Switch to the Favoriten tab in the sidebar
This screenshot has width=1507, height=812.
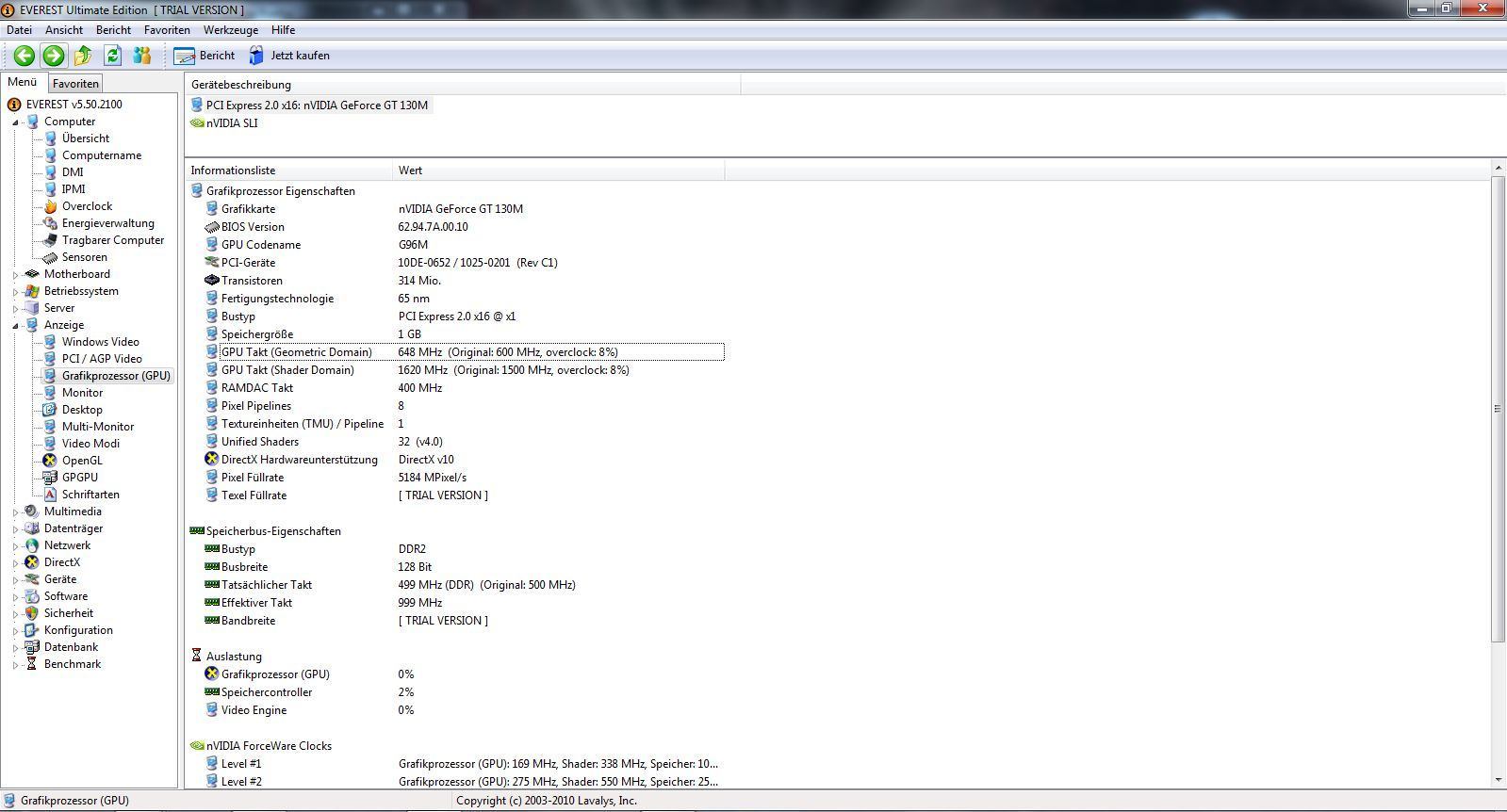click(75, 83)
